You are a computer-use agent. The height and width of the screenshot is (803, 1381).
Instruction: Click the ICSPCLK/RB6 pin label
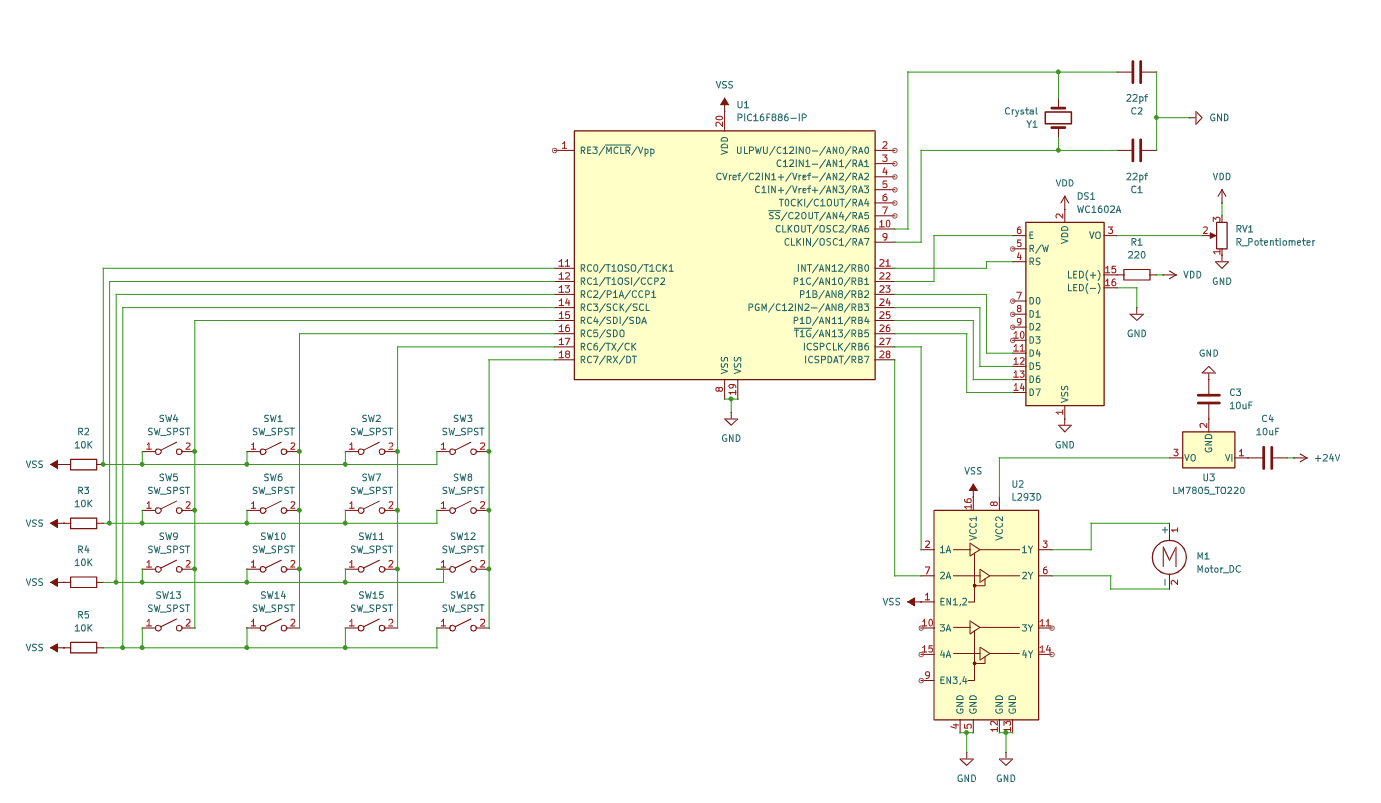[837, 346]
